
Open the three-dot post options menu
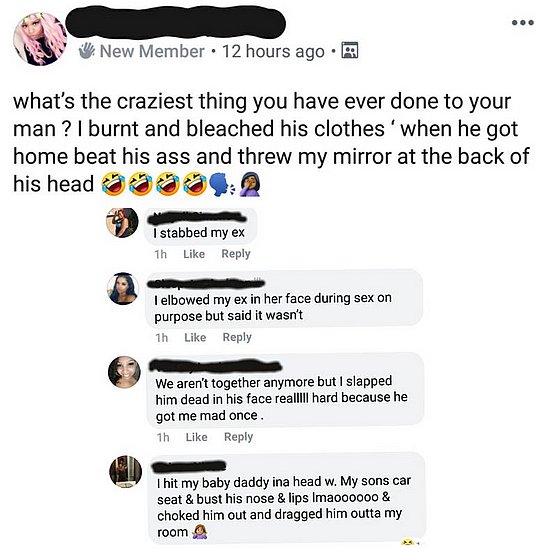[523, 22]
